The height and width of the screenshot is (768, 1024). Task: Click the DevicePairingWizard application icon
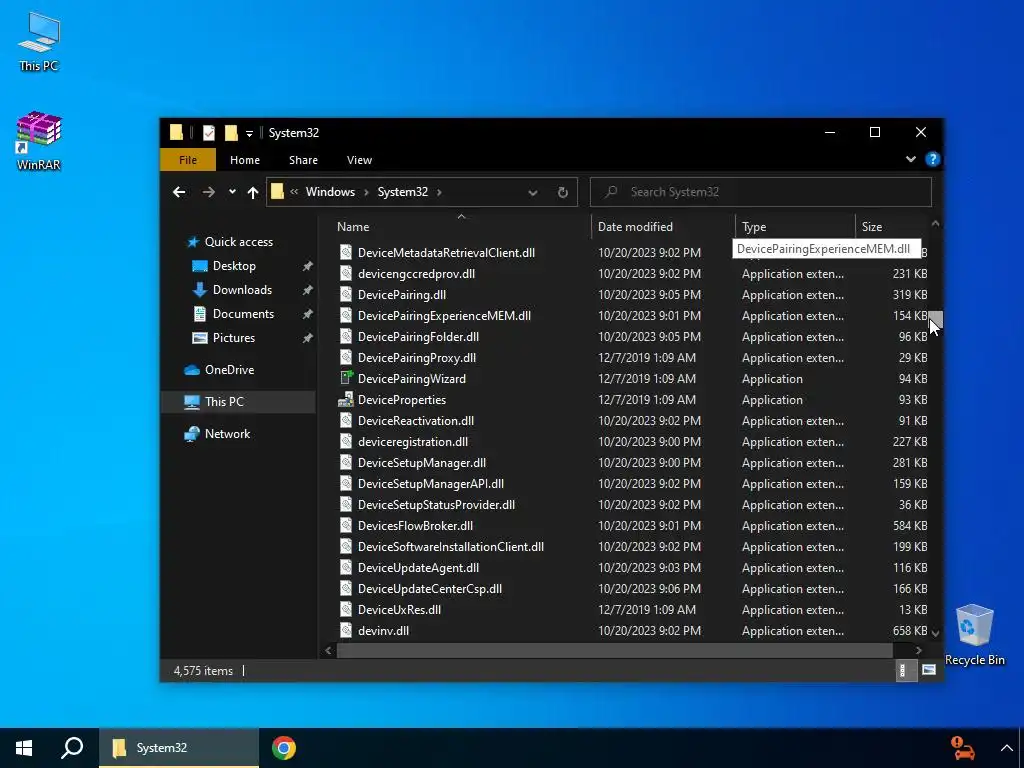tap(346, 378)
